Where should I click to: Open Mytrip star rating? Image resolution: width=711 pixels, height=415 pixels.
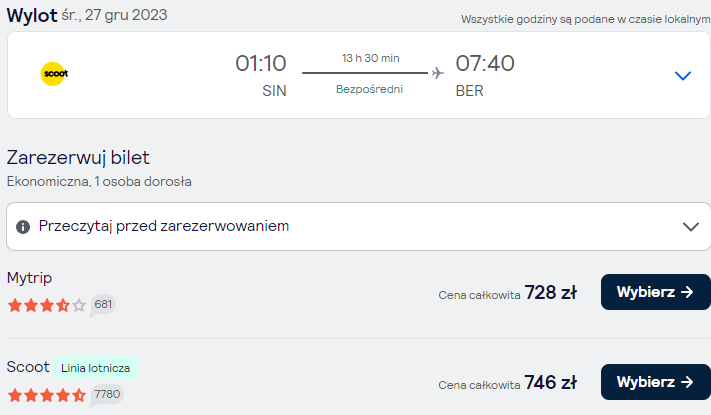pos(47,305)
